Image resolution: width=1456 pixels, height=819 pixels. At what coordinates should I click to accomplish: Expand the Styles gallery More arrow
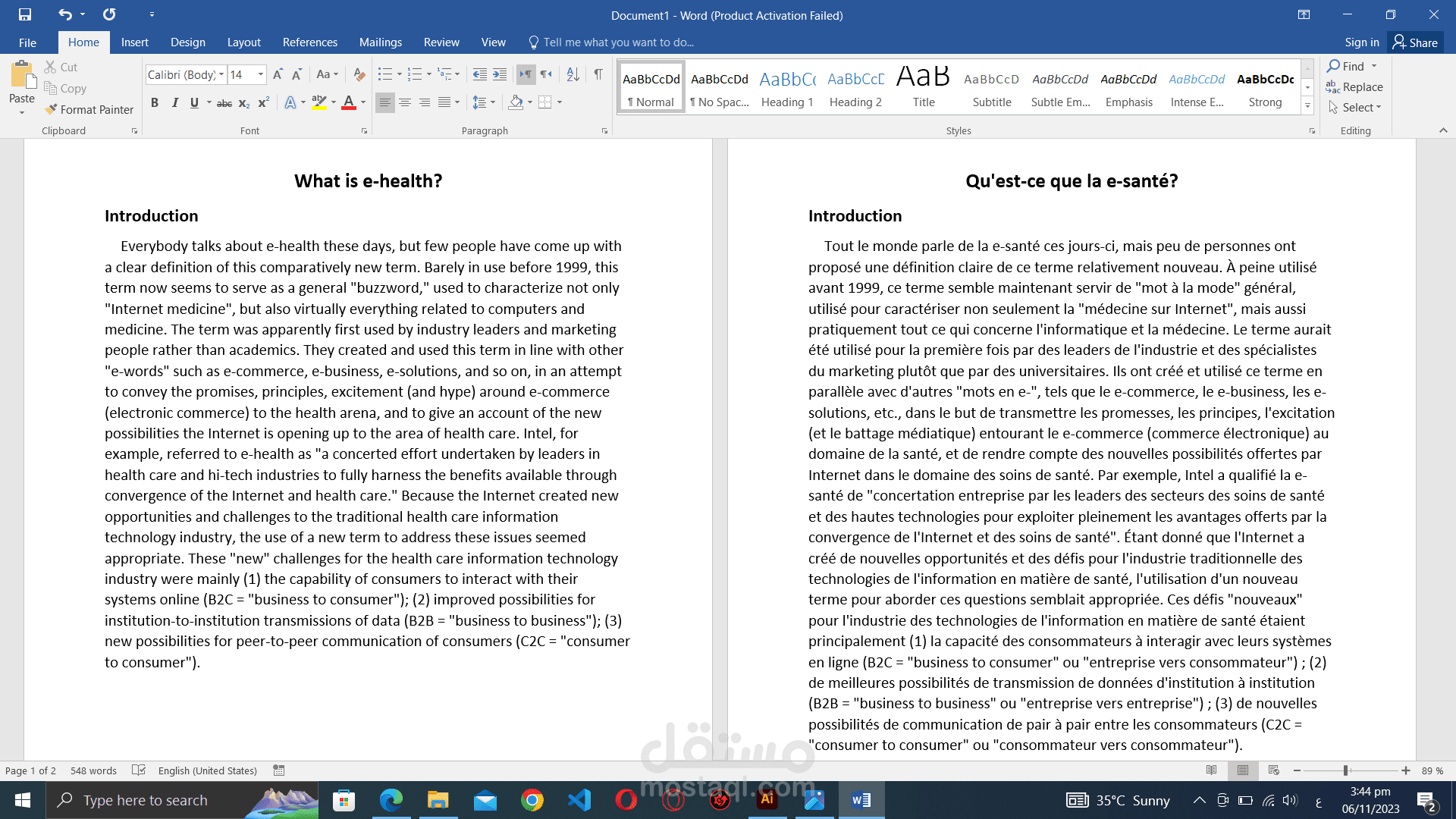(1307, 106)
